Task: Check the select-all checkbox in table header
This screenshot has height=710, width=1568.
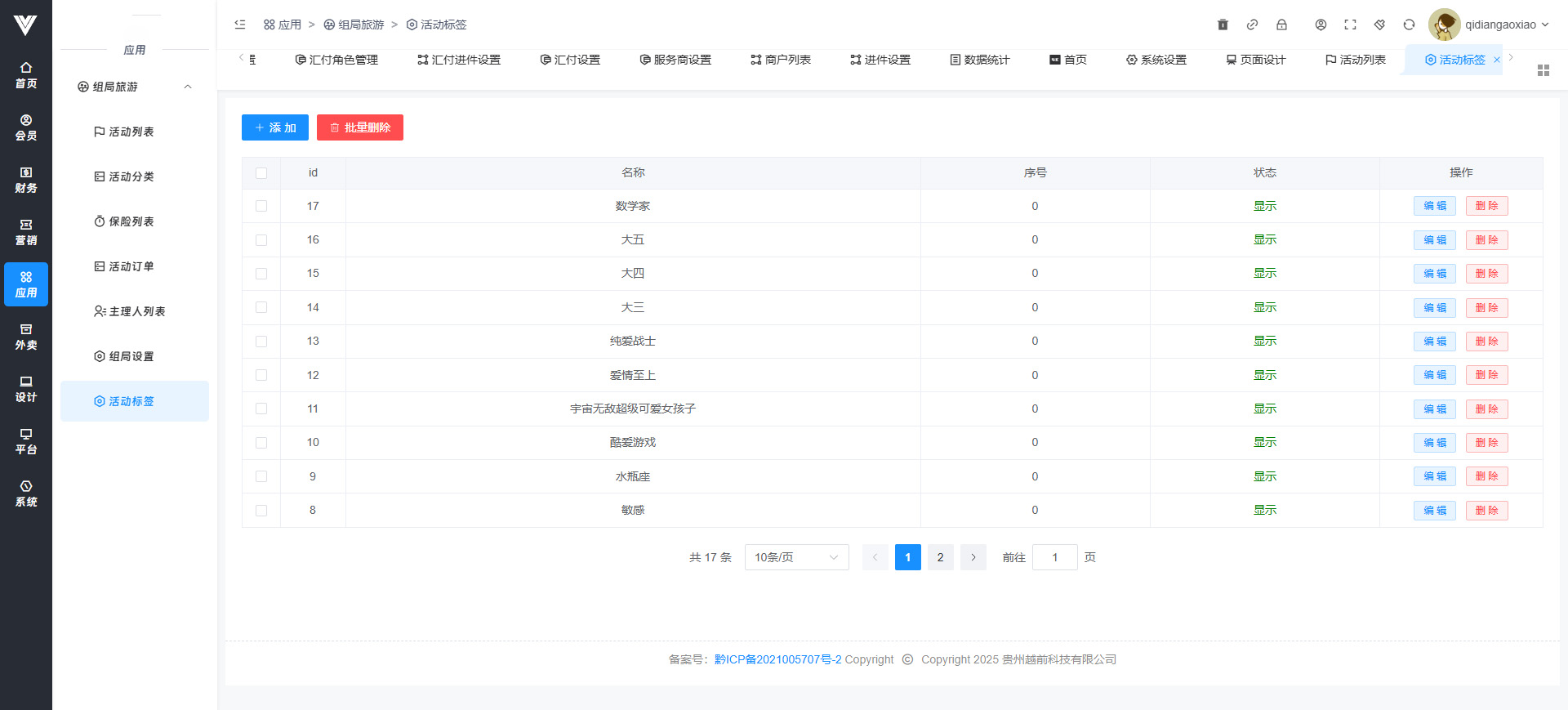Action: click(261, 173)
